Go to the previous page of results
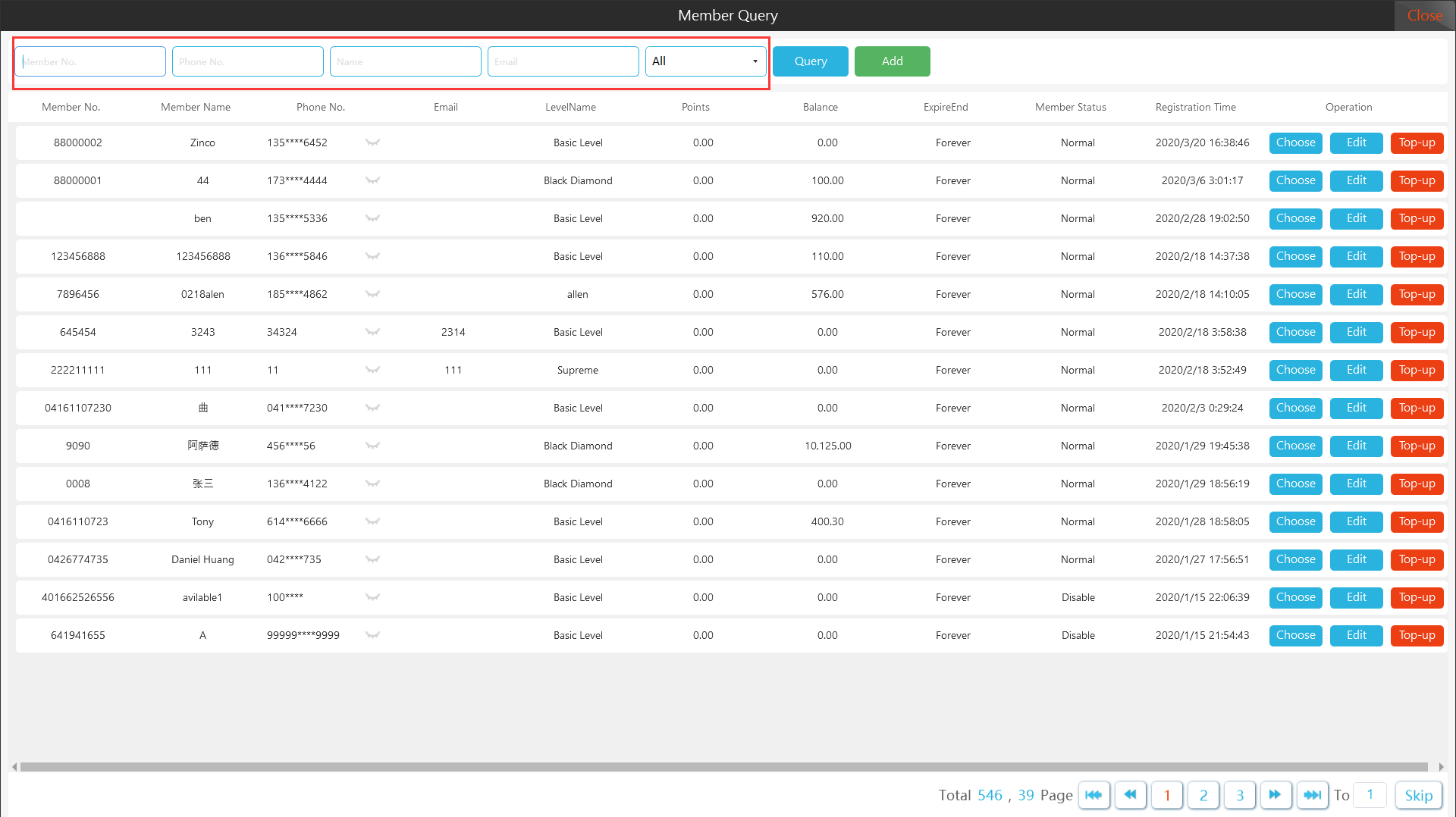This screenshot has height=817, width=1456. coord(1130,795)
